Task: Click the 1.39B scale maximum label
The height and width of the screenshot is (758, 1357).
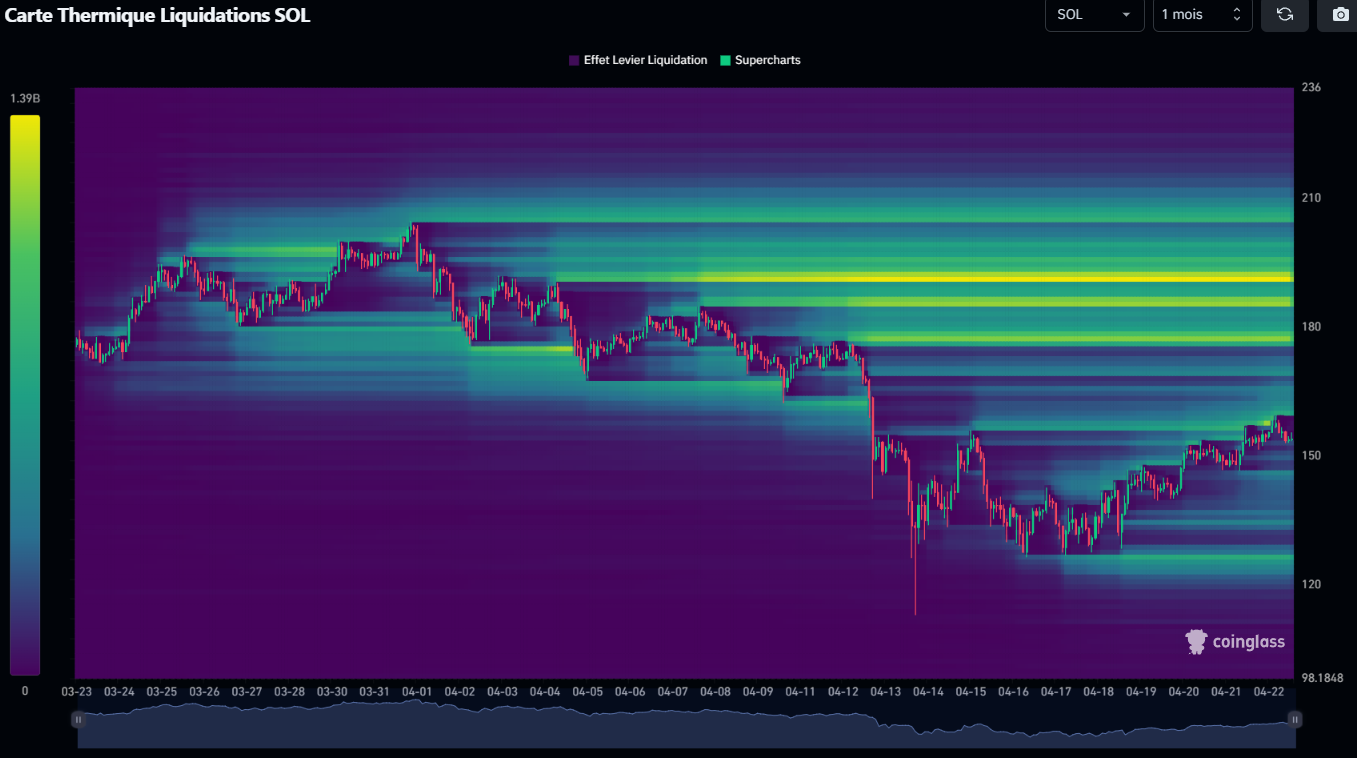Action: (x=25, y=98)
